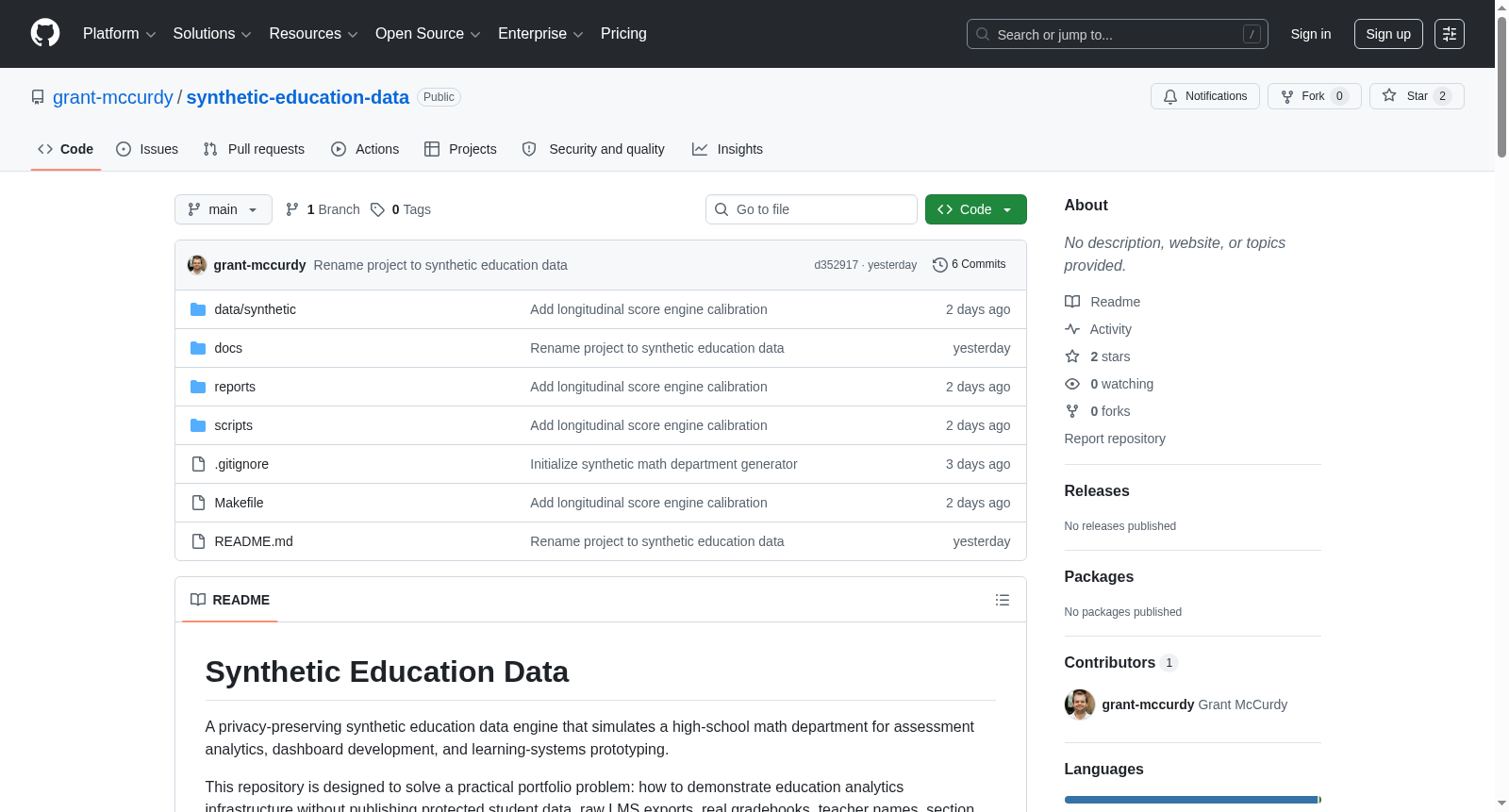Image resolution: width=1509 pixels, height=812 pixels.
Task: Click the Fork count badge 0
Action: point(1339,96)
